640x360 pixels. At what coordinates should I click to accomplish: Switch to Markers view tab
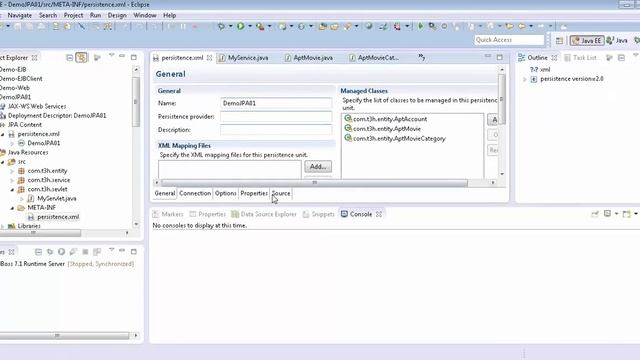tap(168, 214)
